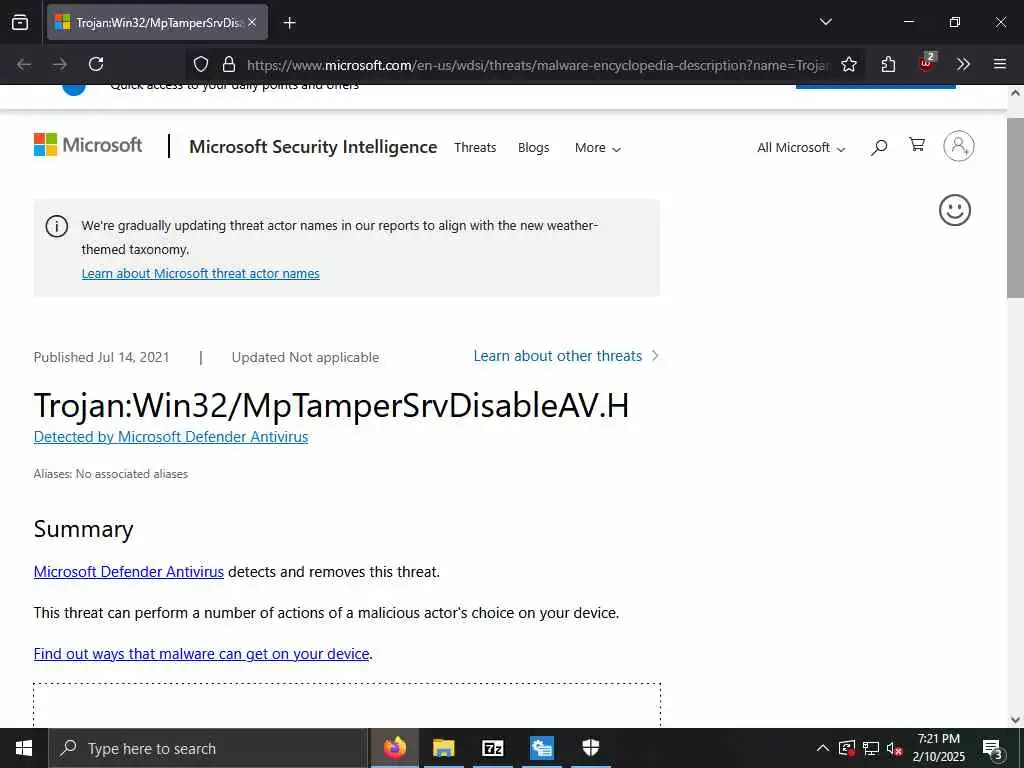Expand the All Microsoft dropdown

pos(801,148)
